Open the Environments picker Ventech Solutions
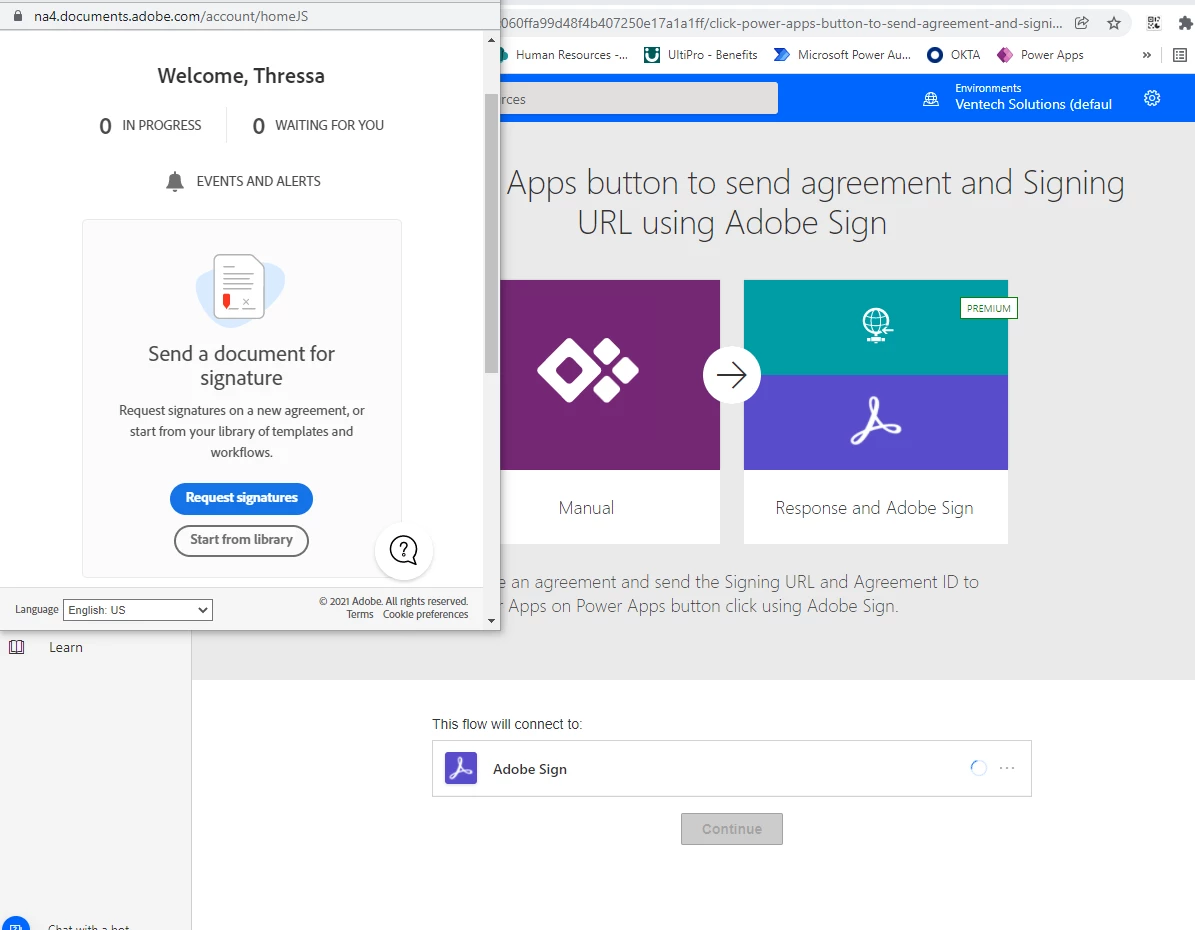The image size is (1195, 930). tap(1033, 98)
